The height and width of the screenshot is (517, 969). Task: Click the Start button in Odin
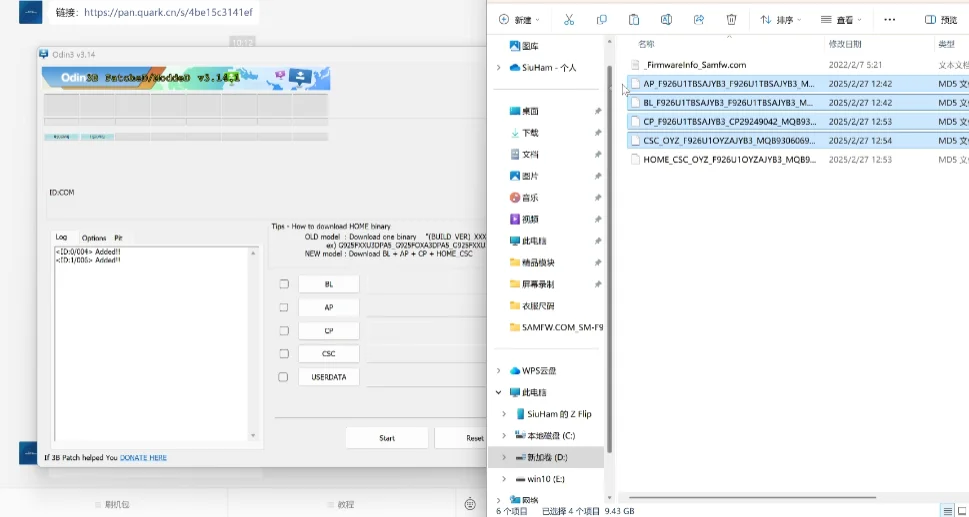click(x=387, y=438)
